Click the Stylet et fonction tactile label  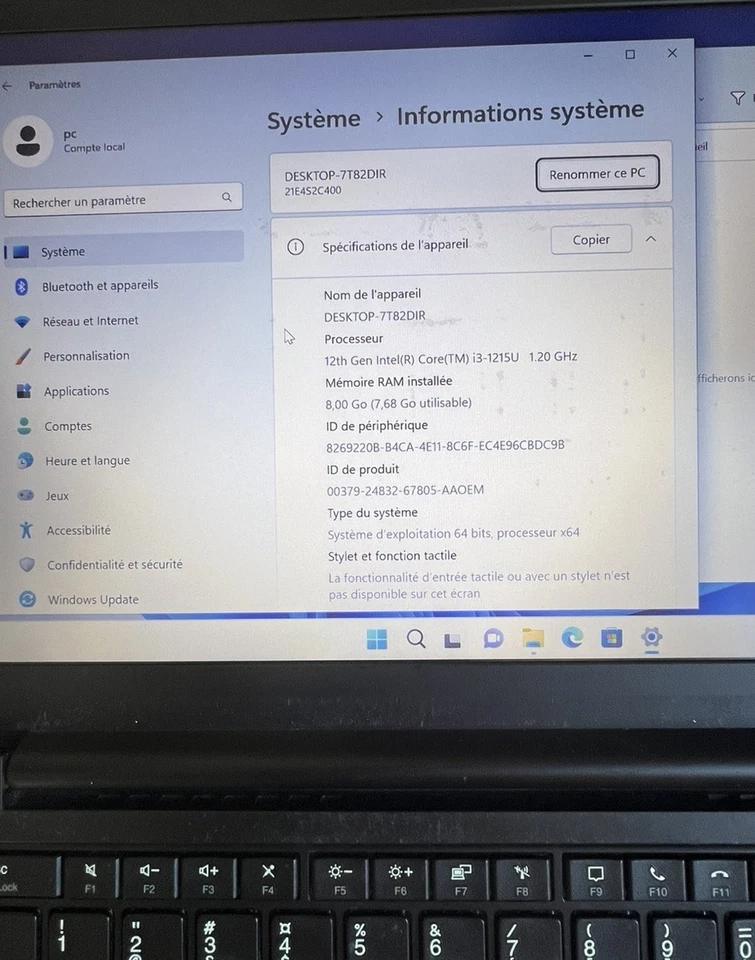tap(392, 556)
